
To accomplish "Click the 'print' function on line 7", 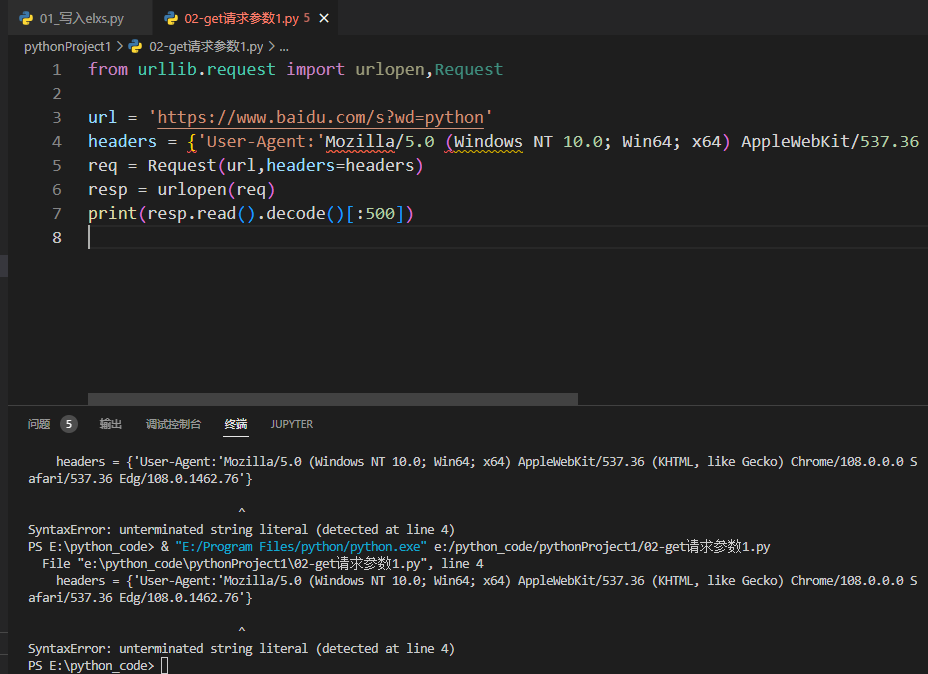I will (112, 214).
